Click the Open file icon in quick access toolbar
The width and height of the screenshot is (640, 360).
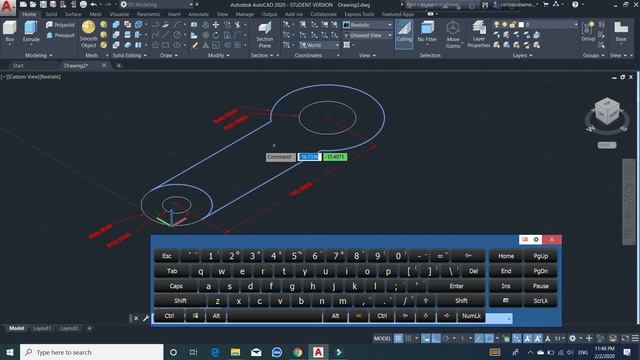(33, 4)
